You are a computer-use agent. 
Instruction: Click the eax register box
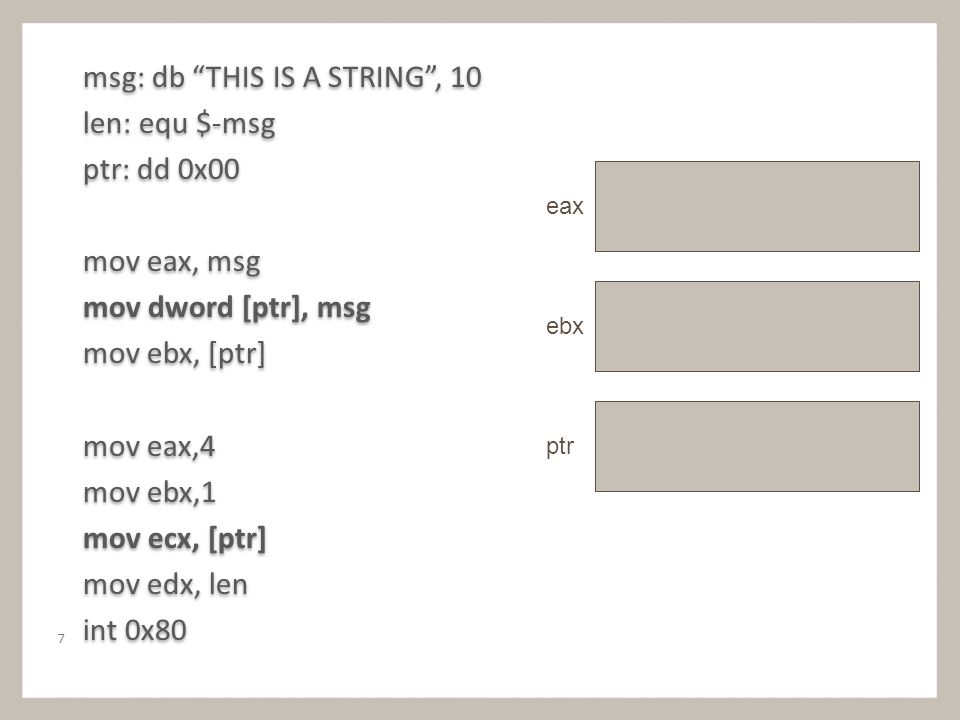[x=757, y=206]
